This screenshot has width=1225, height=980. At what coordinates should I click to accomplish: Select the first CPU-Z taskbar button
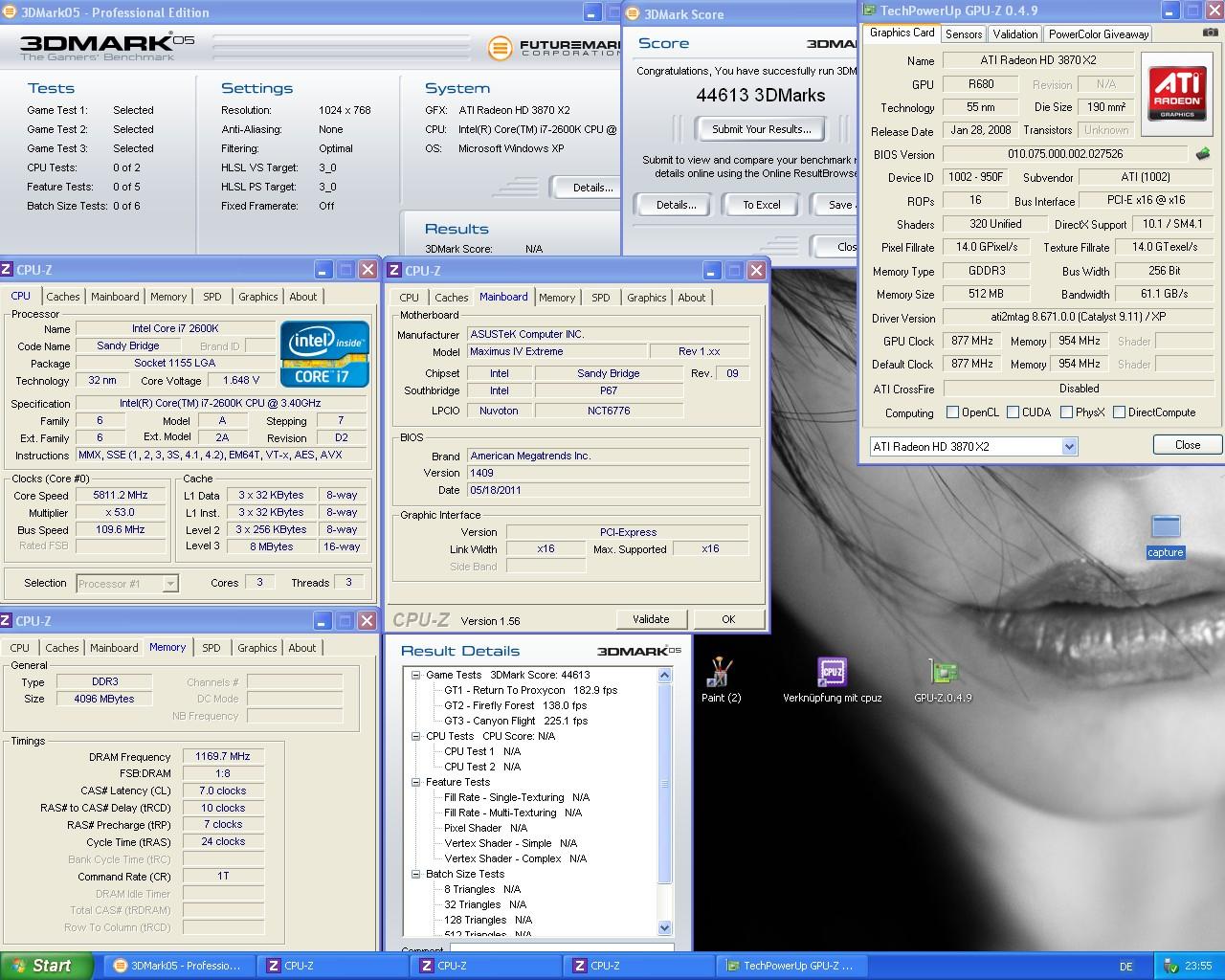click(x=332, y=966)
